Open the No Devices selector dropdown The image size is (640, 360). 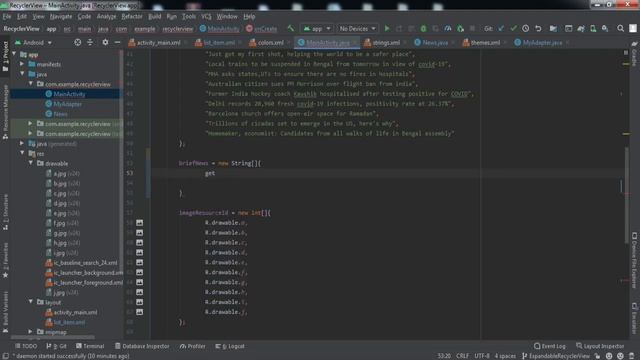(x=357, y=29)
